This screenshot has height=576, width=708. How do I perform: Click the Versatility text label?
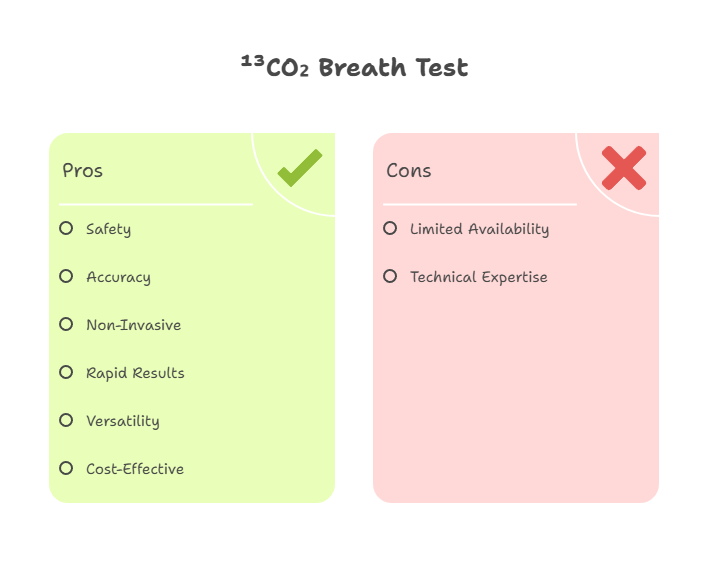pos(123,422)
